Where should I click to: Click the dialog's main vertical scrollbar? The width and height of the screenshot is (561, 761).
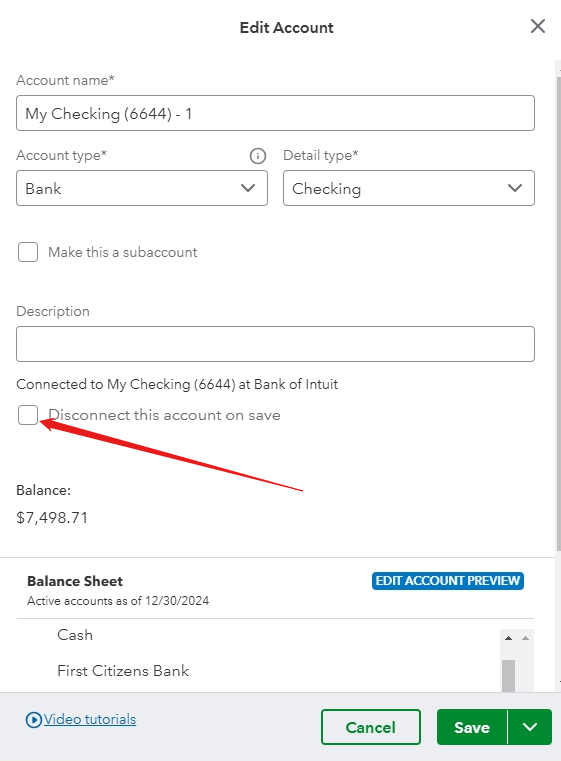[x=558, y=311]
